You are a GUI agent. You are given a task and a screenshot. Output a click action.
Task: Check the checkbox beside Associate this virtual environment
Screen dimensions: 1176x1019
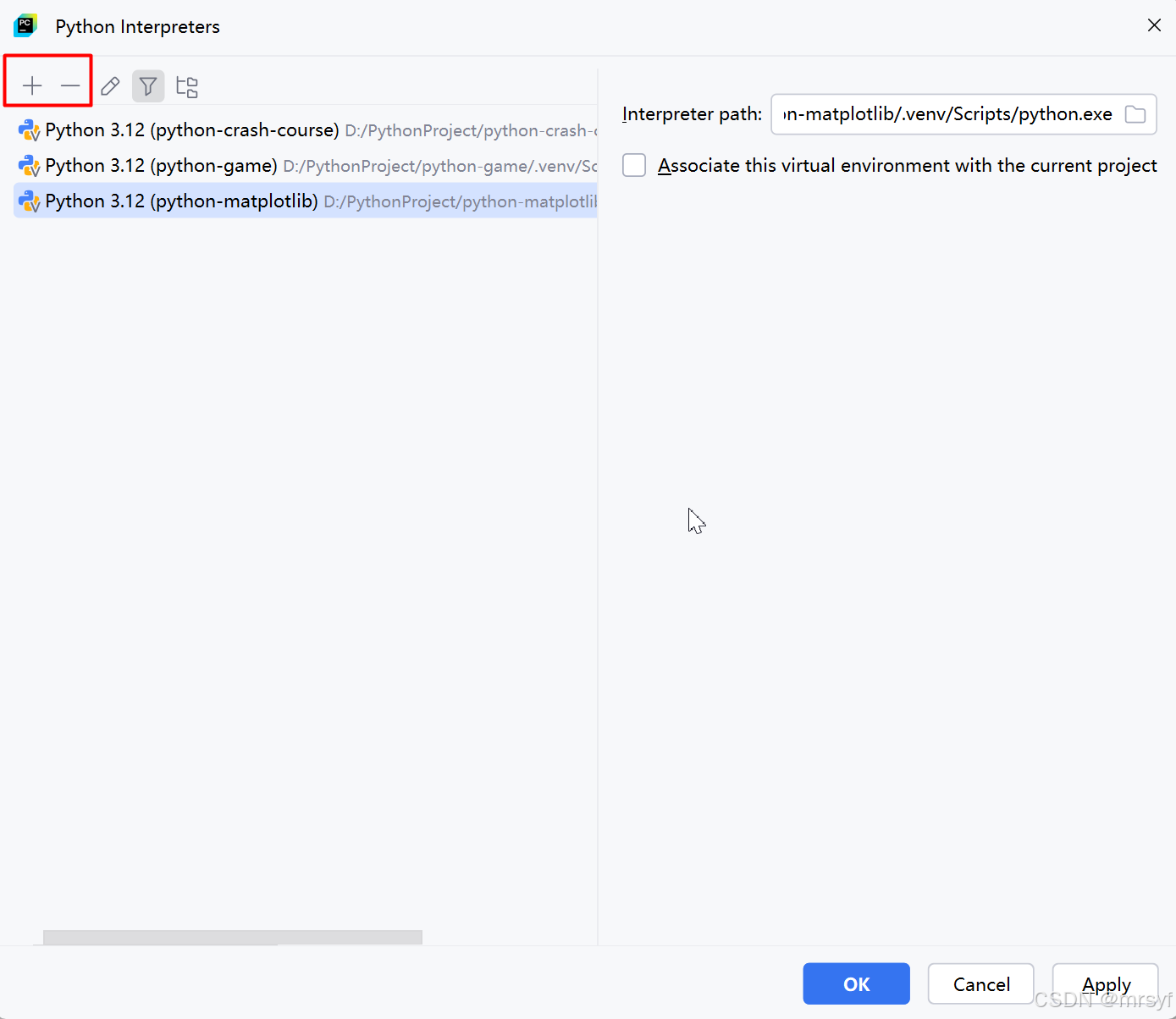[x=633, y=165]
